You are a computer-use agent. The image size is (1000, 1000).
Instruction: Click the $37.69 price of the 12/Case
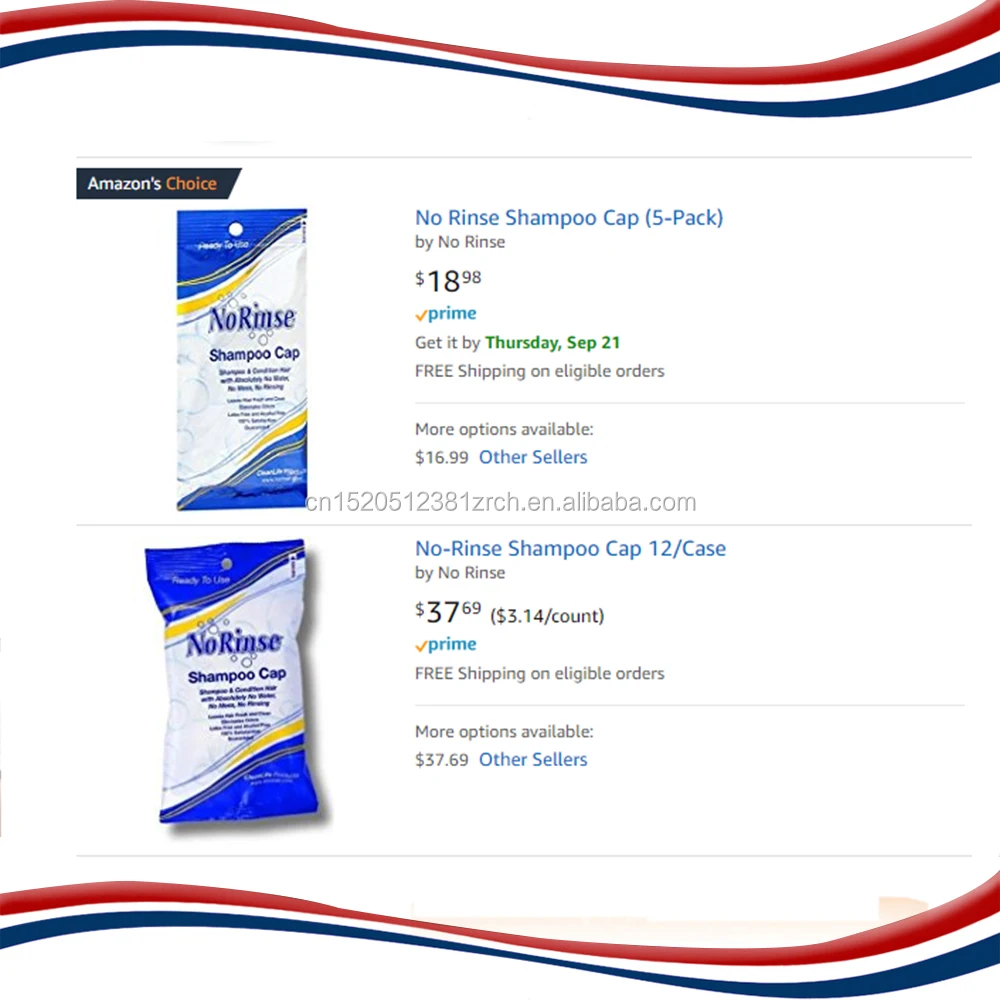click(448, 612)
